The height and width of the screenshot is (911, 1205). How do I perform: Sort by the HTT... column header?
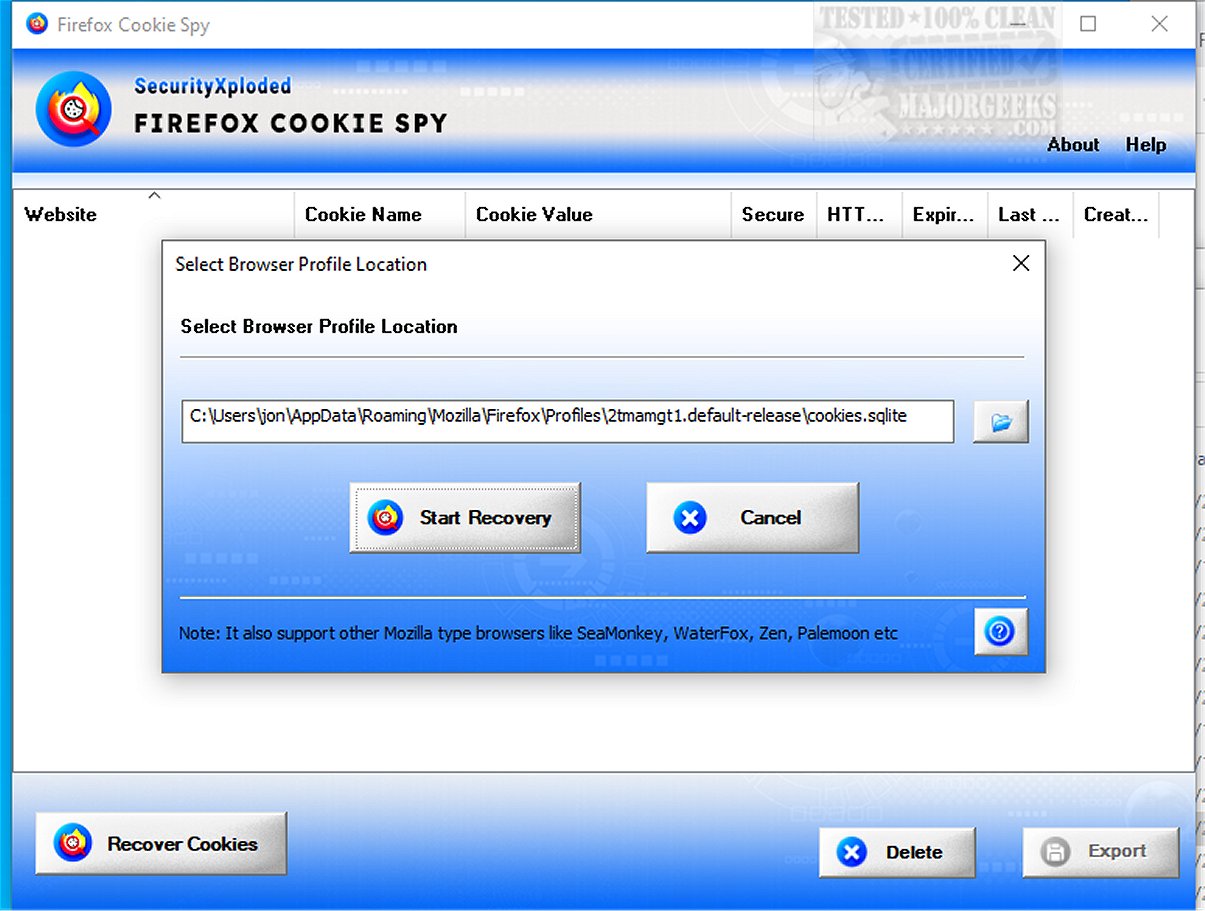[859, 214]
